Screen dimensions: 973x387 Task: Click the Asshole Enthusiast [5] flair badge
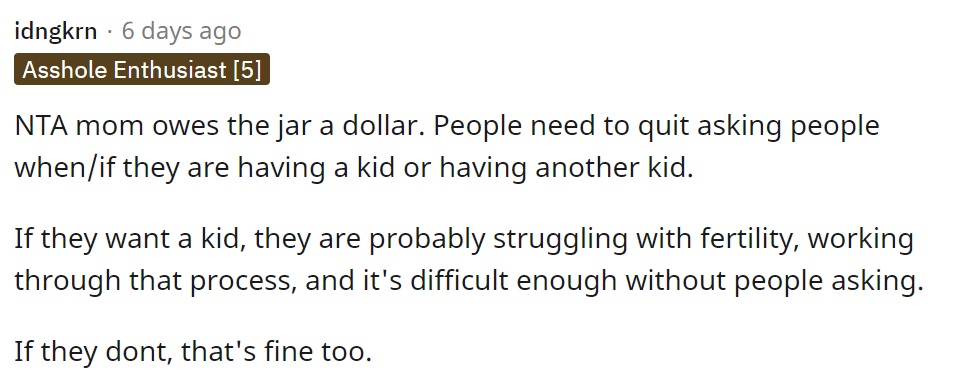[142, 69]
